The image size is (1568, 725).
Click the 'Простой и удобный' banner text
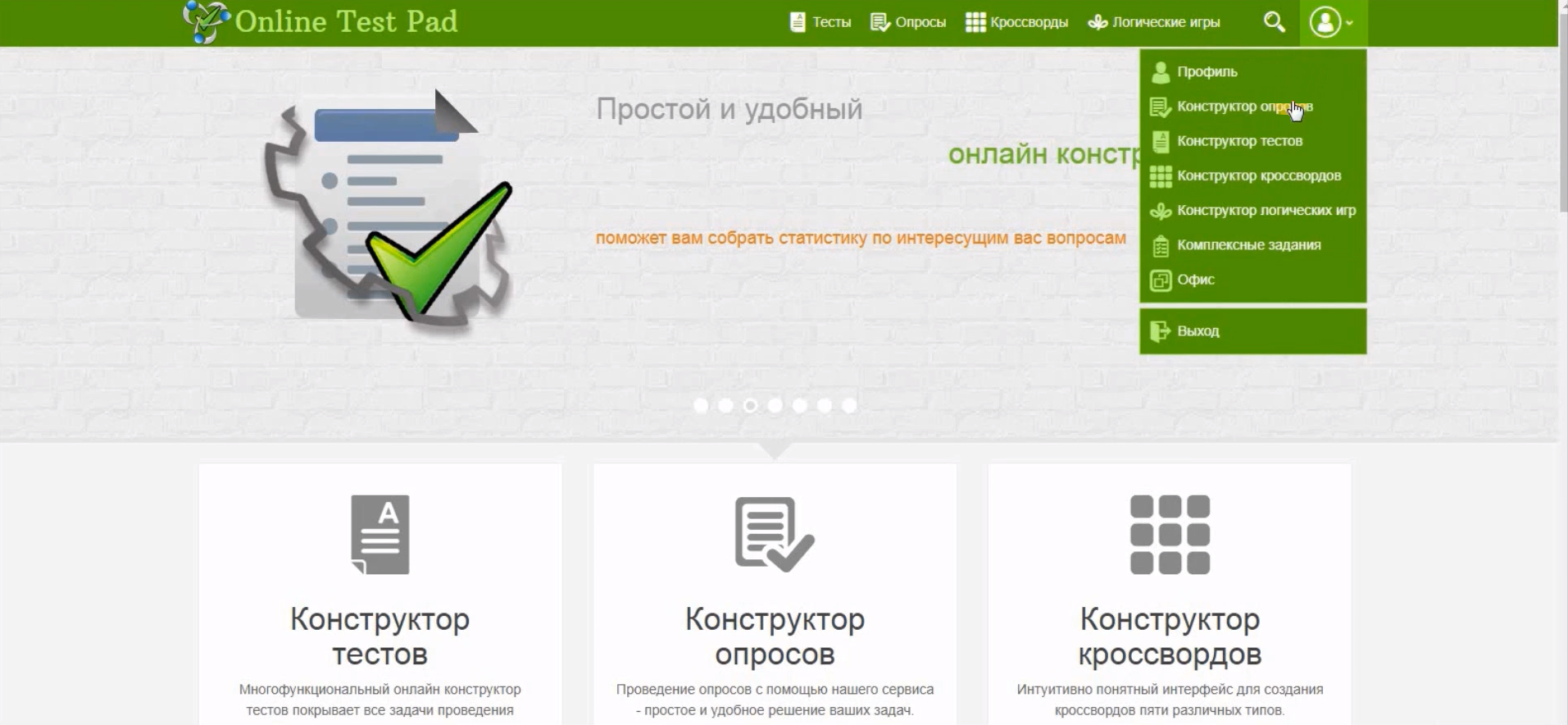(x=729, y=109)
